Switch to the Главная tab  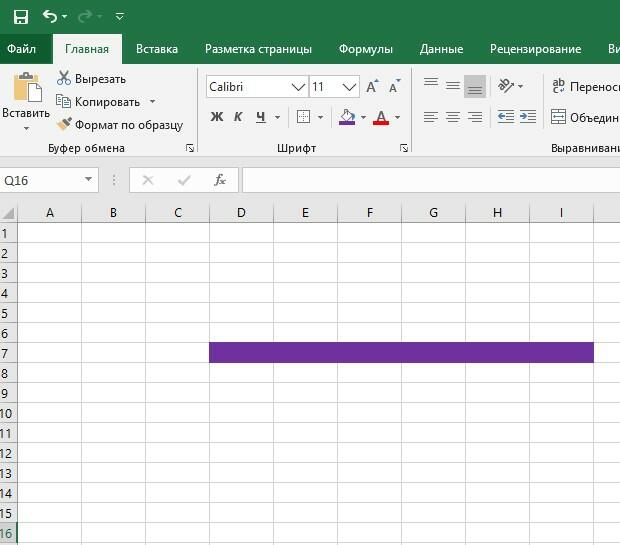tap(87, 49)
